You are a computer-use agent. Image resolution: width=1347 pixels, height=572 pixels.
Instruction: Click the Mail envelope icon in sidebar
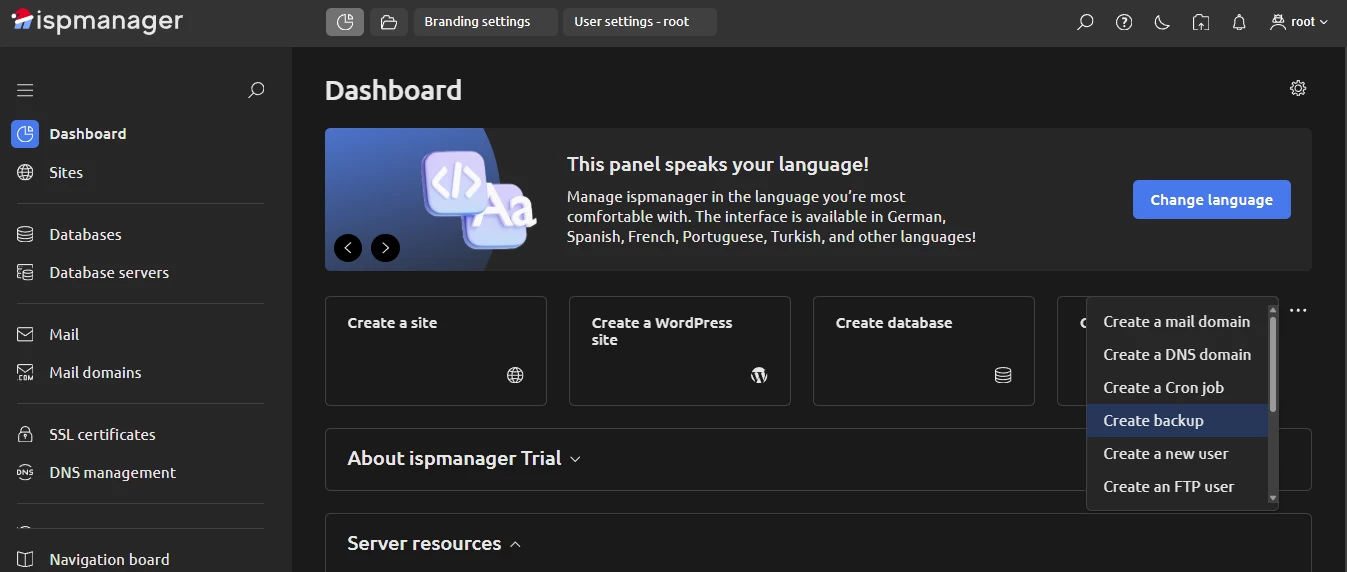point(26,335)
